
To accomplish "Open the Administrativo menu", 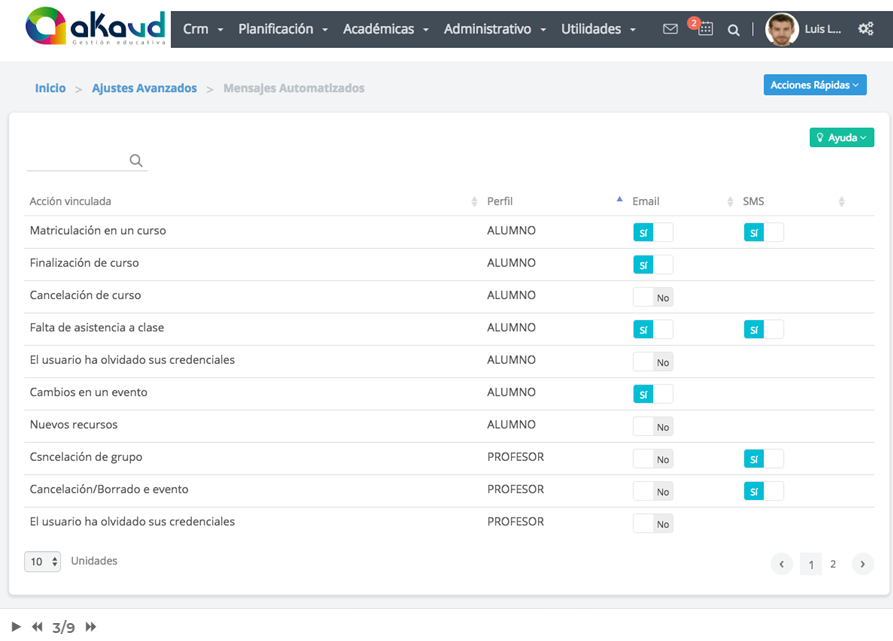I will click(x=495, y=29).
